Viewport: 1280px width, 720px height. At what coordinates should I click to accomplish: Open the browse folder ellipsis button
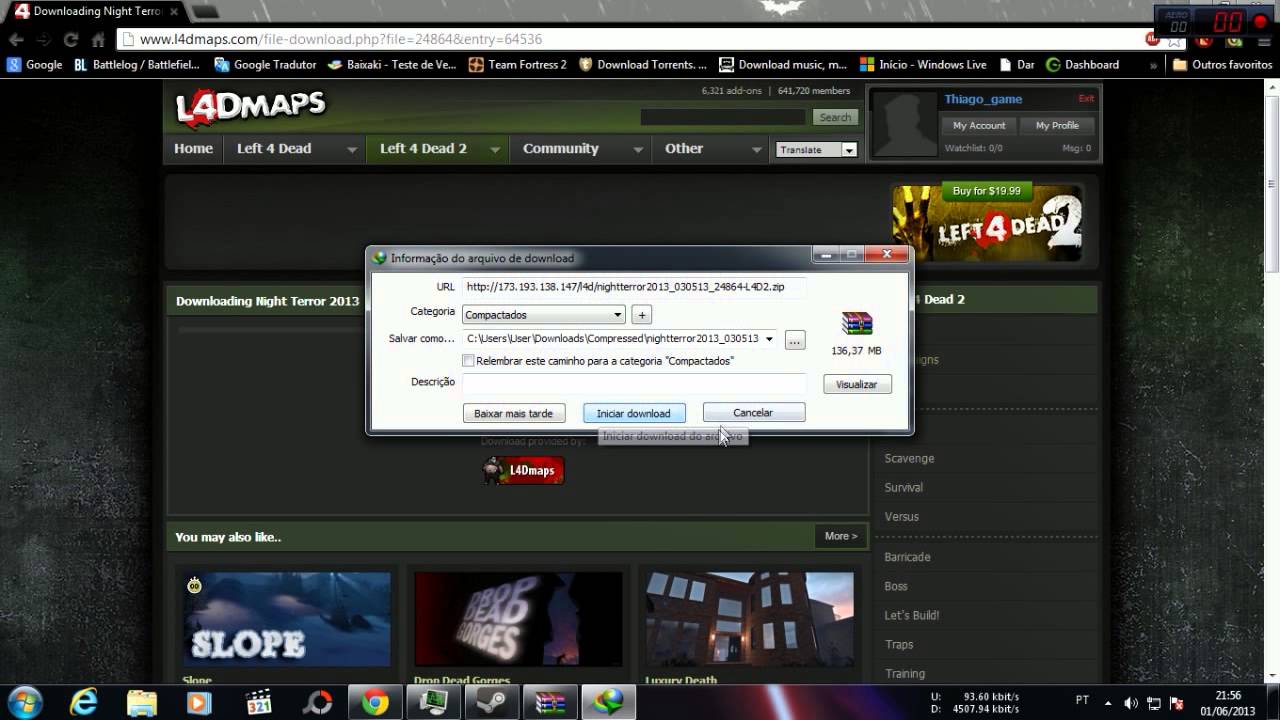(x=795, y=340)
